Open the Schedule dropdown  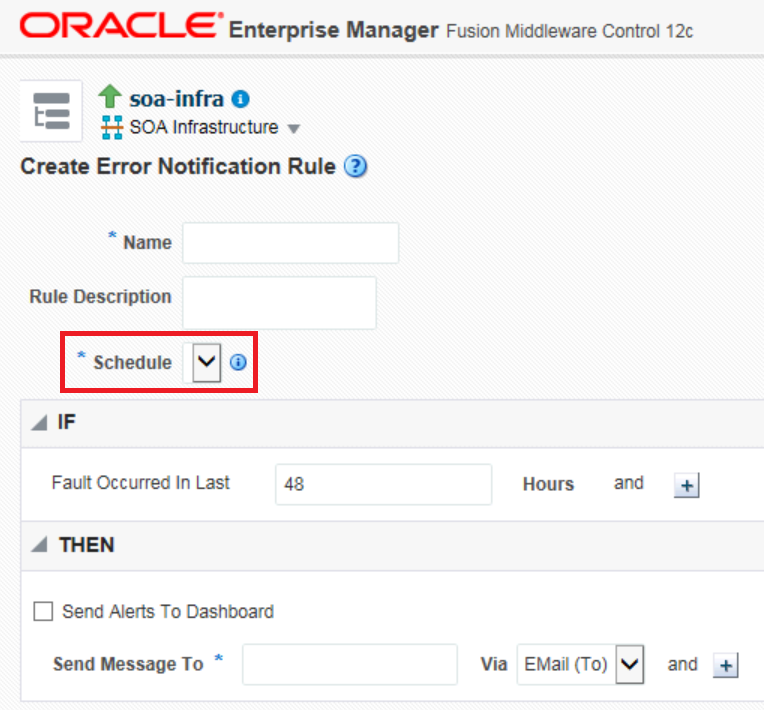click(206, 363)
